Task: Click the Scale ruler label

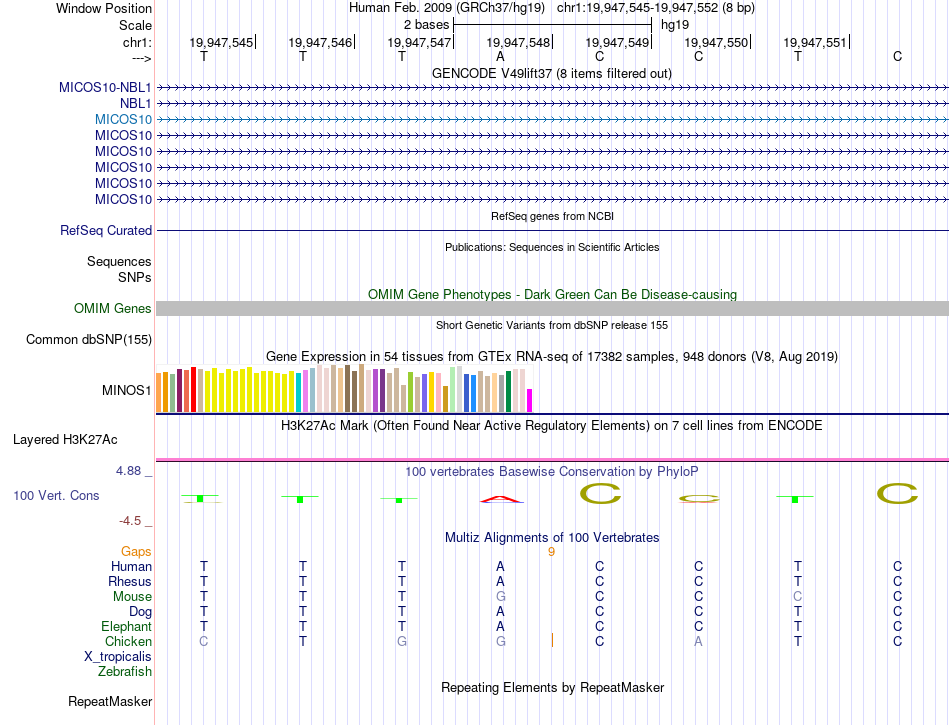Action: (x=135, y=25)
